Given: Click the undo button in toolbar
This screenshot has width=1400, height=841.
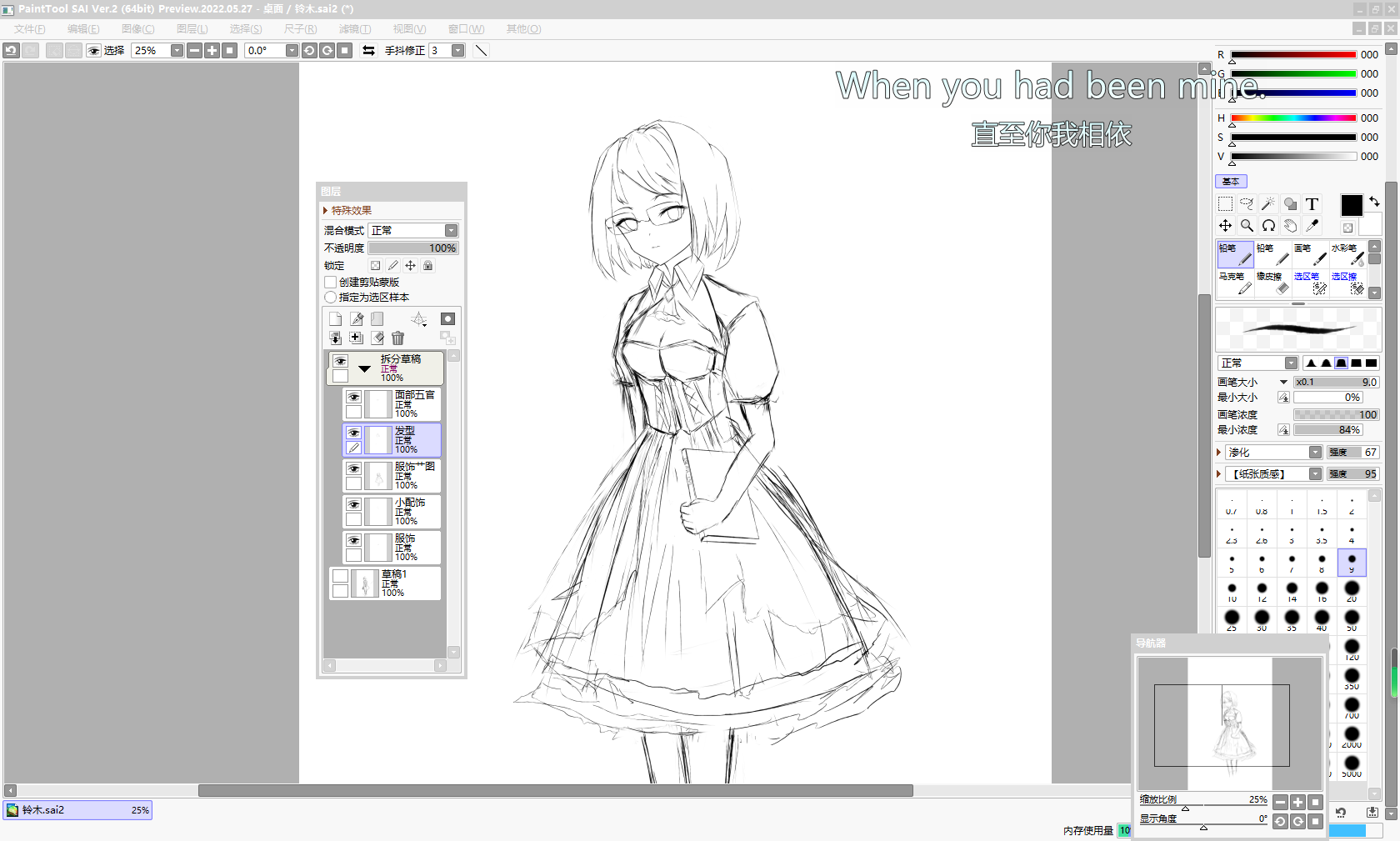Looking at the screenshot, I should (x=11, y=51).
